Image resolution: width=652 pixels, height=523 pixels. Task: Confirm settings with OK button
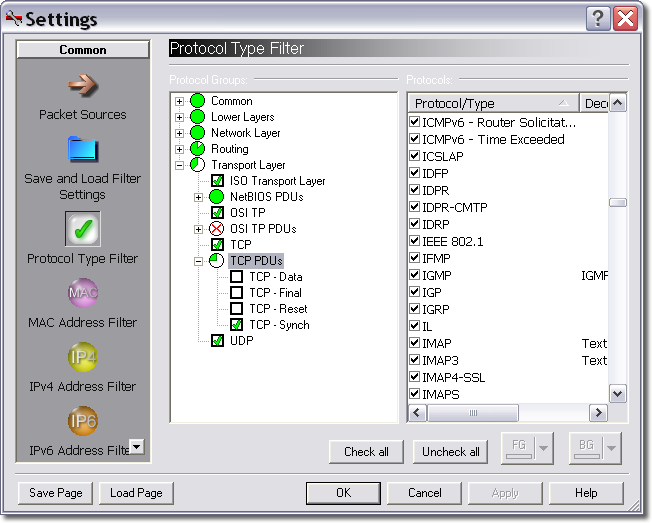click(x=343, y=493)
